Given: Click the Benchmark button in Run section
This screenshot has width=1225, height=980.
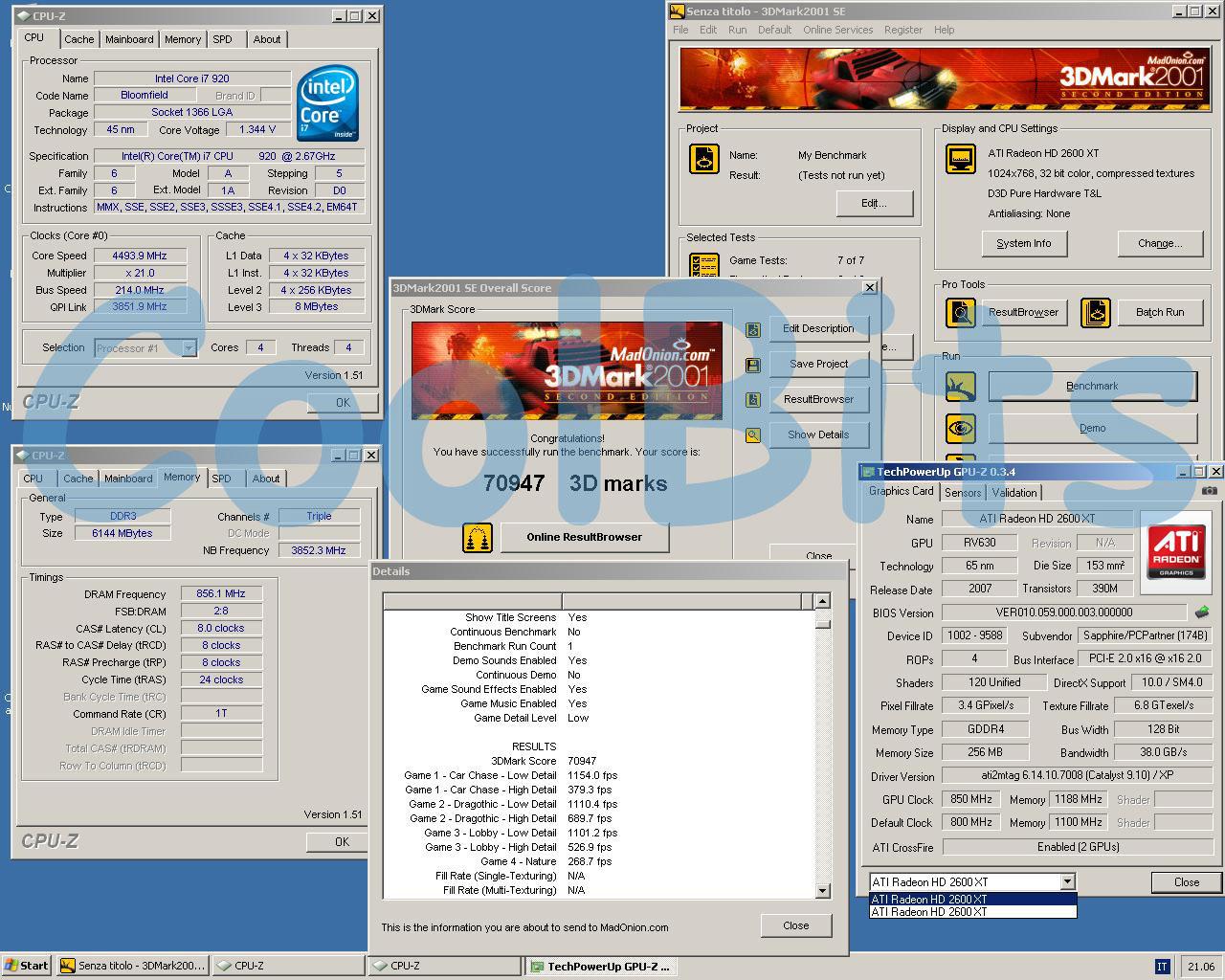Looking at the screenshot, I should click(1092, 387).
